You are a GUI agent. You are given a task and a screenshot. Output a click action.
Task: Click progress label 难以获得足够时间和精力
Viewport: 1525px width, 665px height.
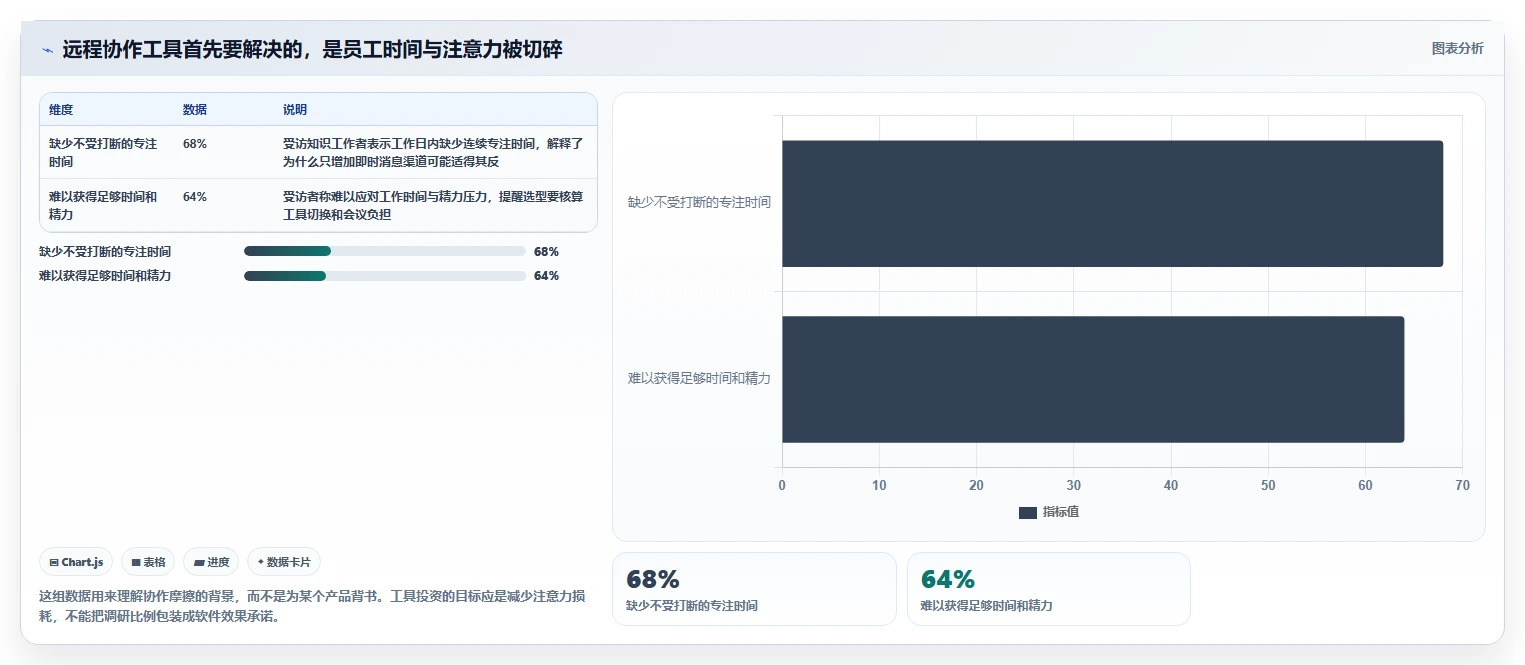coord(105,276)
